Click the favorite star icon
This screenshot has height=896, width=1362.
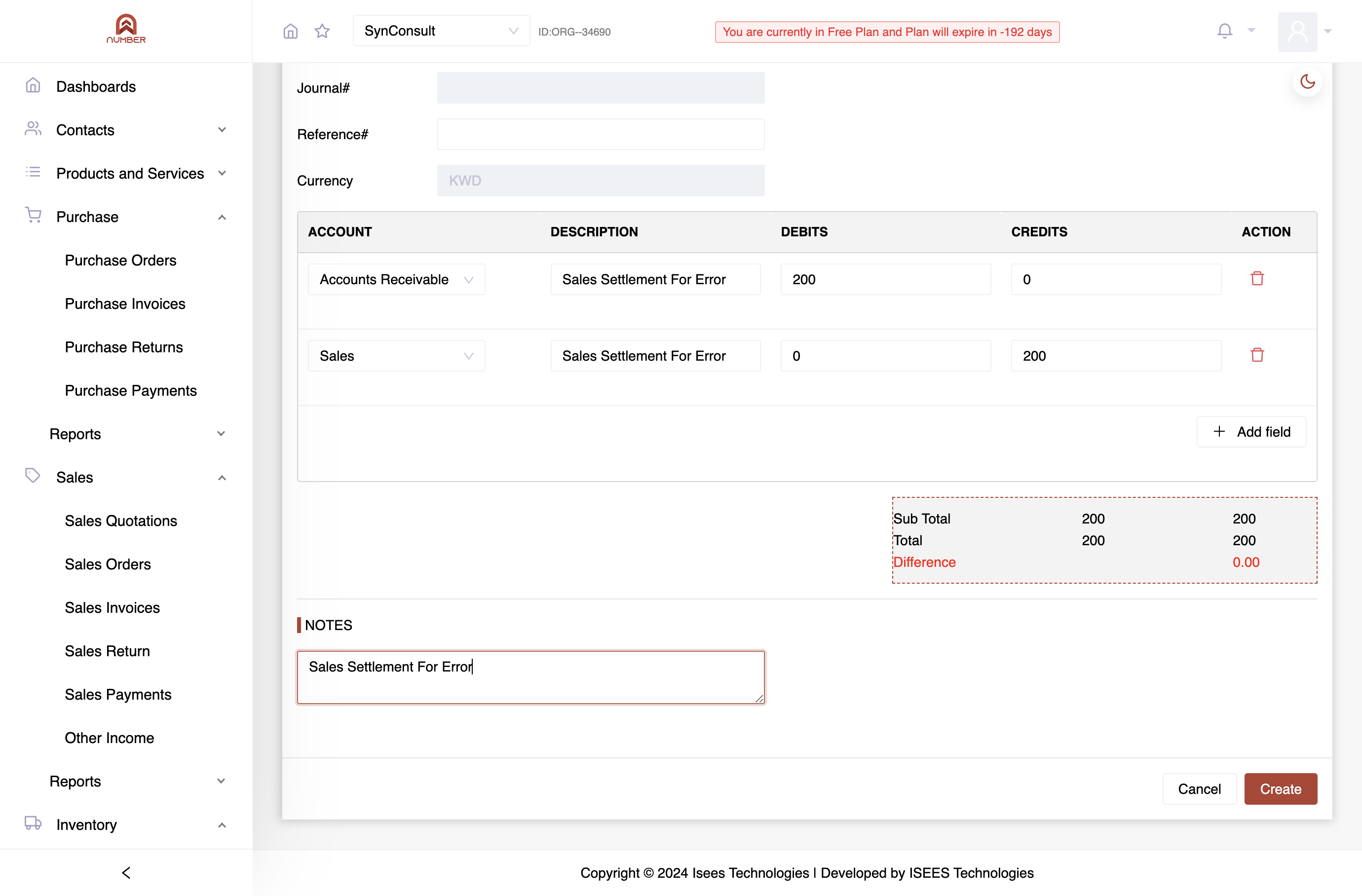(x=322, y=31)
